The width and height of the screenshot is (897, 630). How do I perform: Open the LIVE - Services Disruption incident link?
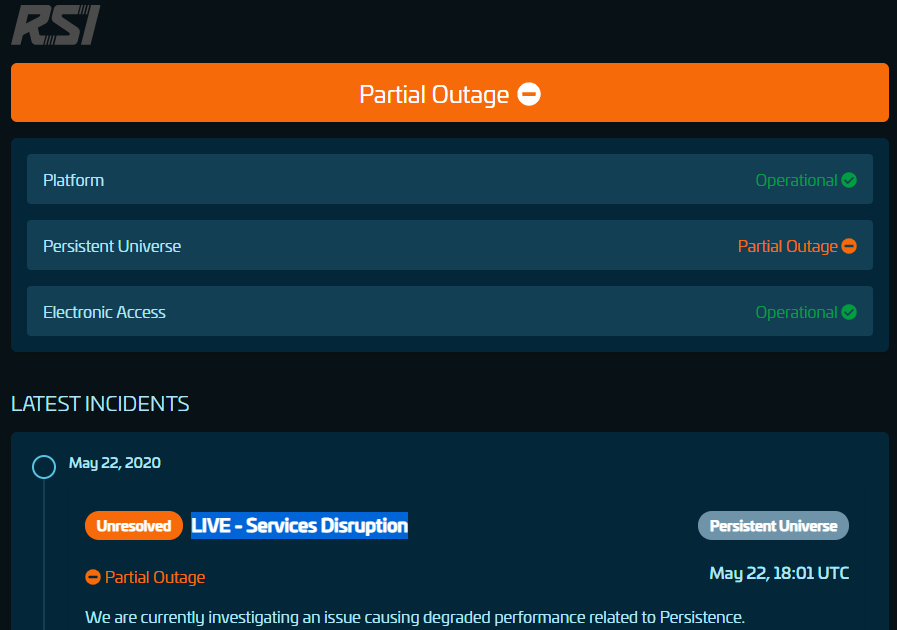[x=299, y=525]
